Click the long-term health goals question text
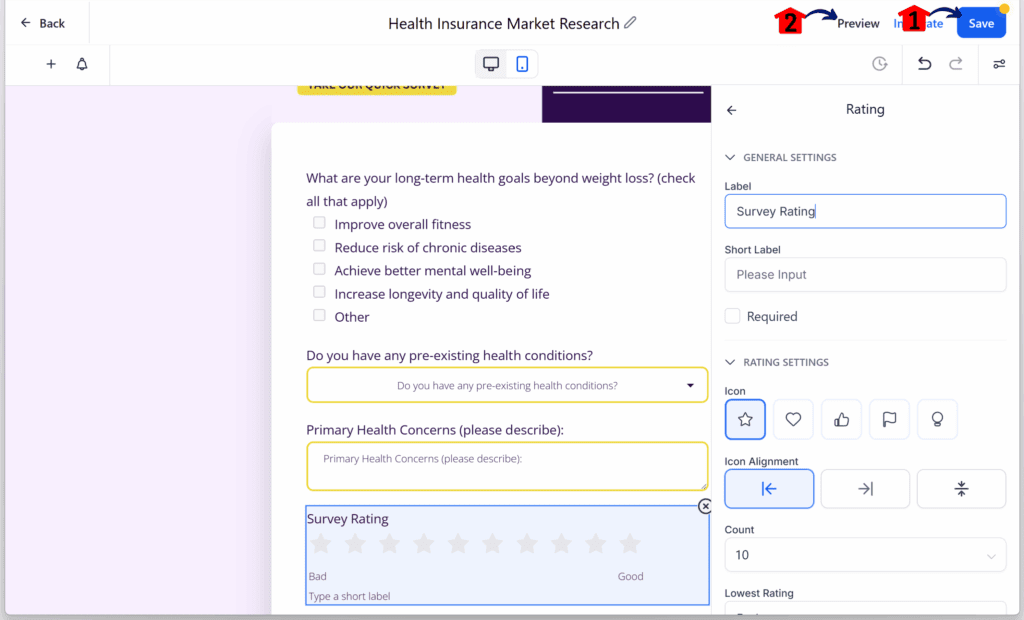Screen dimensions: 1024x620 501,189
